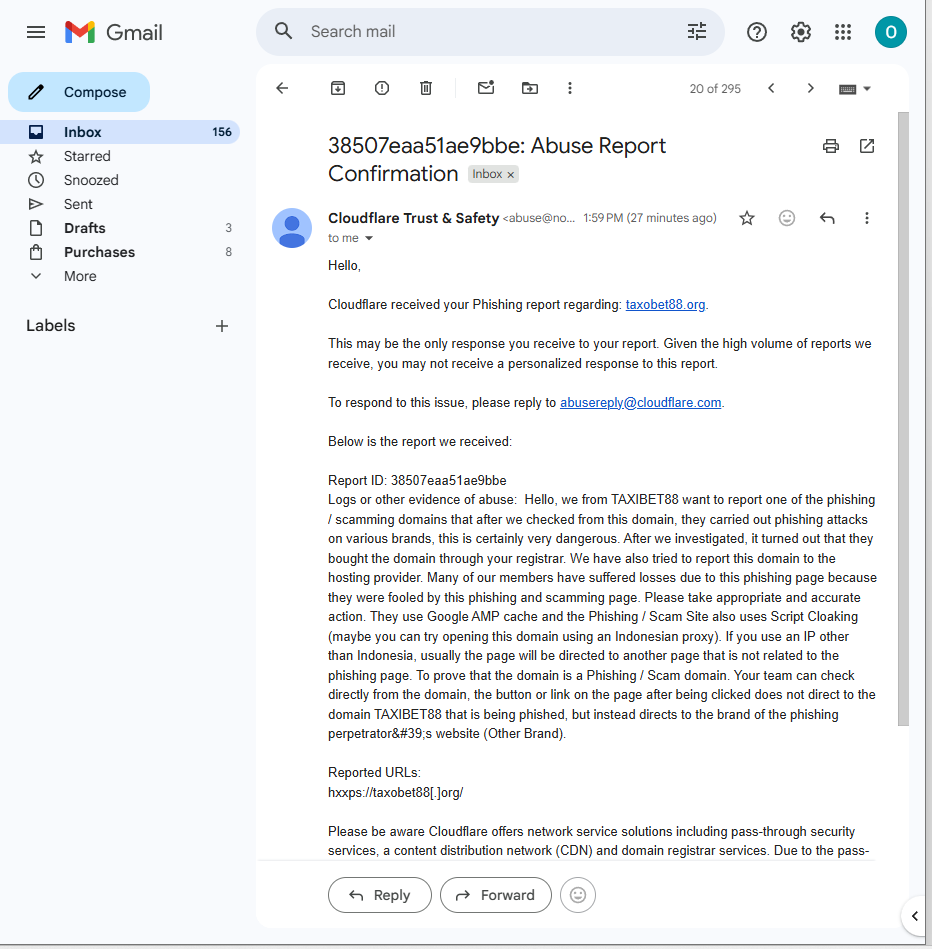Open toolbar More options three dots
Image resolution: width=932 pixels, height=949 pixels.
(x=569, y=88)
